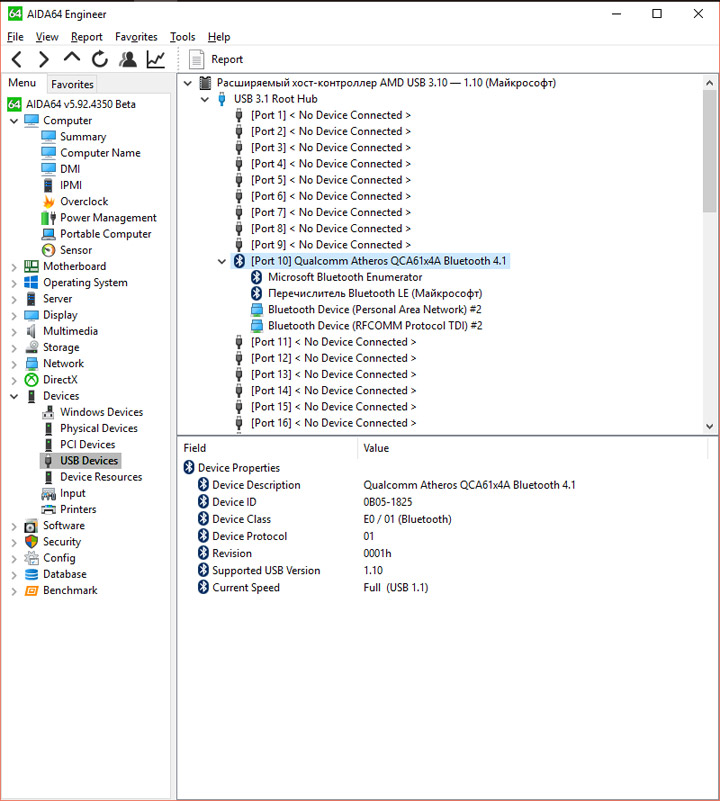Image resolution: width=720 pixels, height=801 pixels.
Task: Click the USB 3.1 Root Hub icon
Action: (x=222, y=99)
